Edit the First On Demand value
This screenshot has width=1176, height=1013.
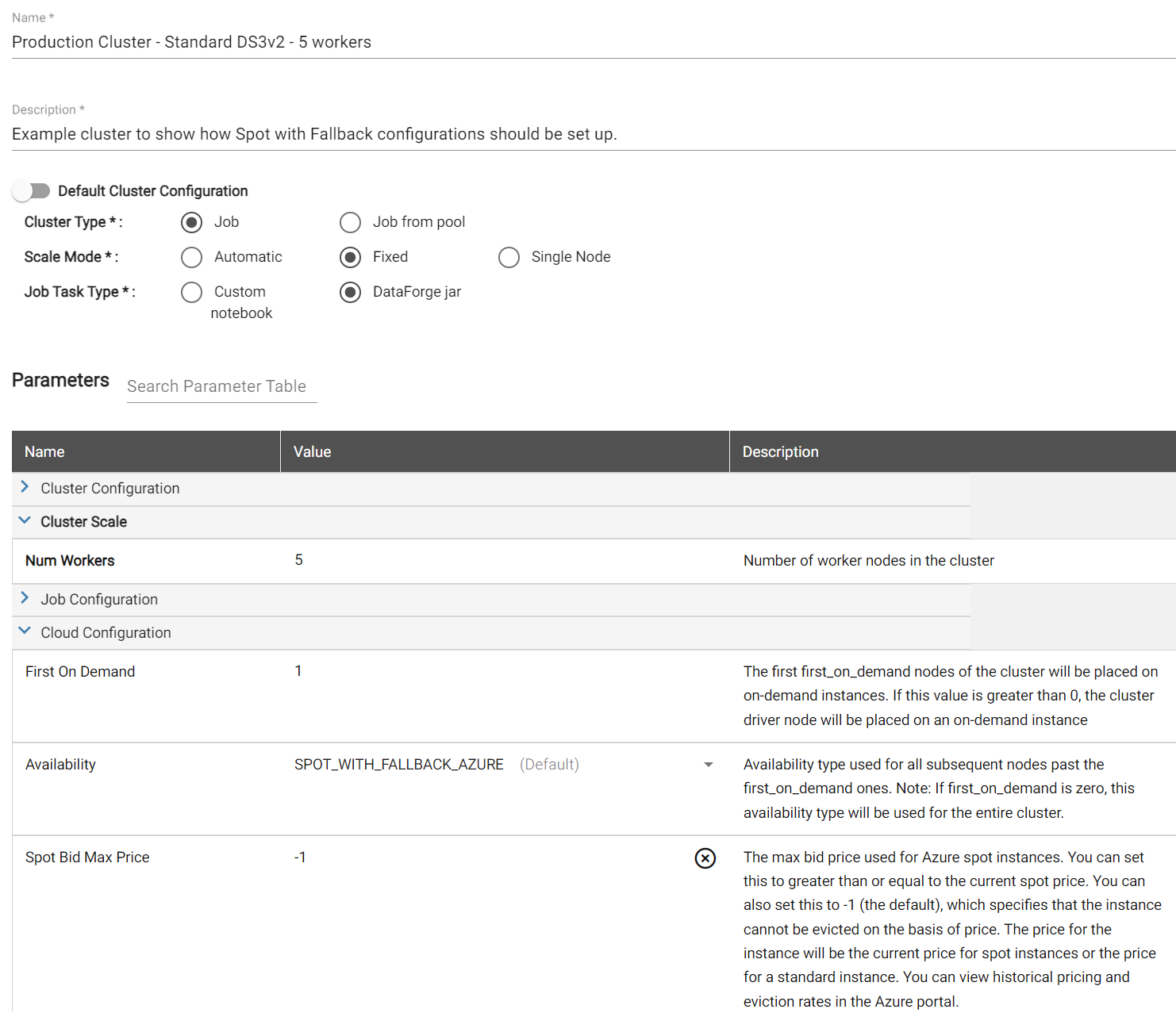[x=298, y=671]
